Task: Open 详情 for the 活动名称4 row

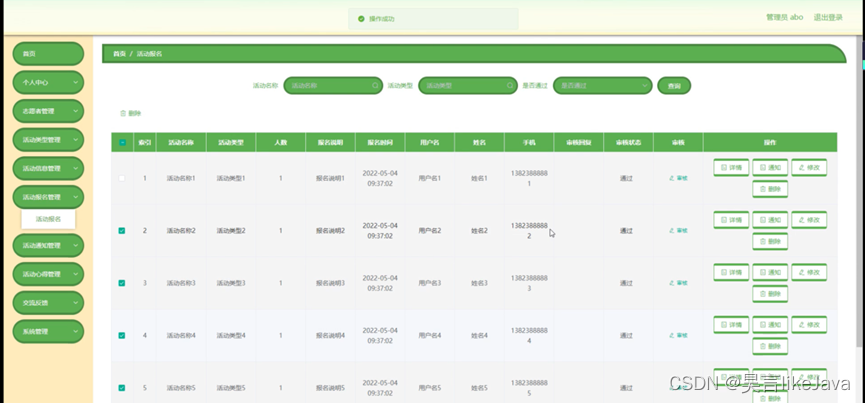Action: coord(731,324)
